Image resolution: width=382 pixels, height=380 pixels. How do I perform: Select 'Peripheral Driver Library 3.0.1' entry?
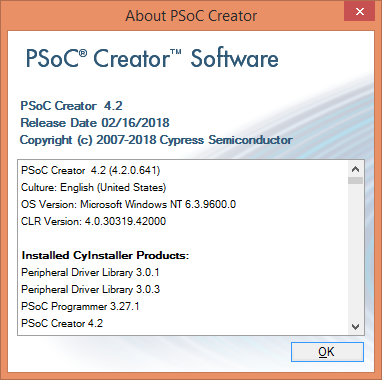click(x=90, y=272)
